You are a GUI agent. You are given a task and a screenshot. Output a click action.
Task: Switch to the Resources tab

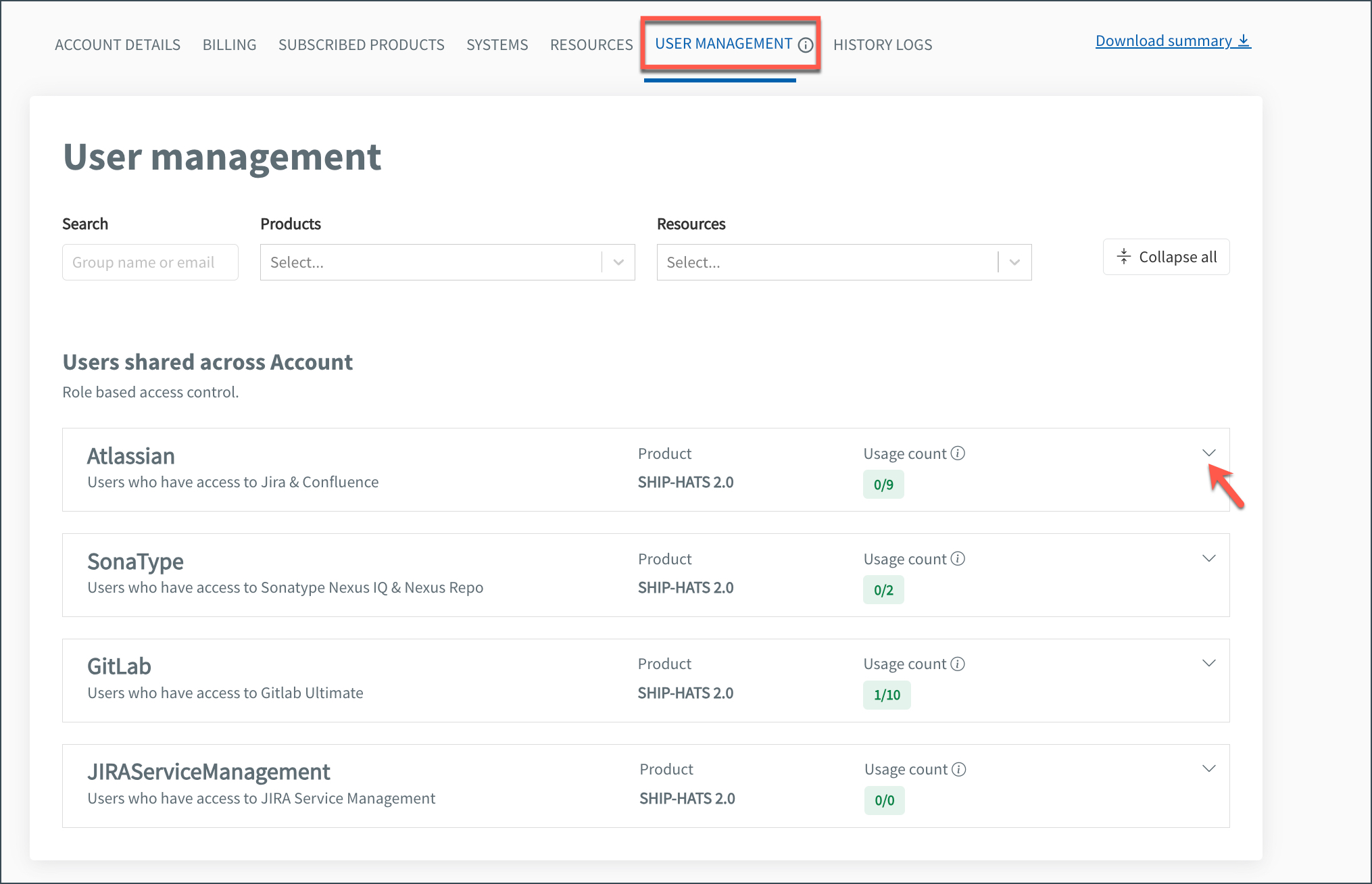pyautogui.click(x=591, y=45)
